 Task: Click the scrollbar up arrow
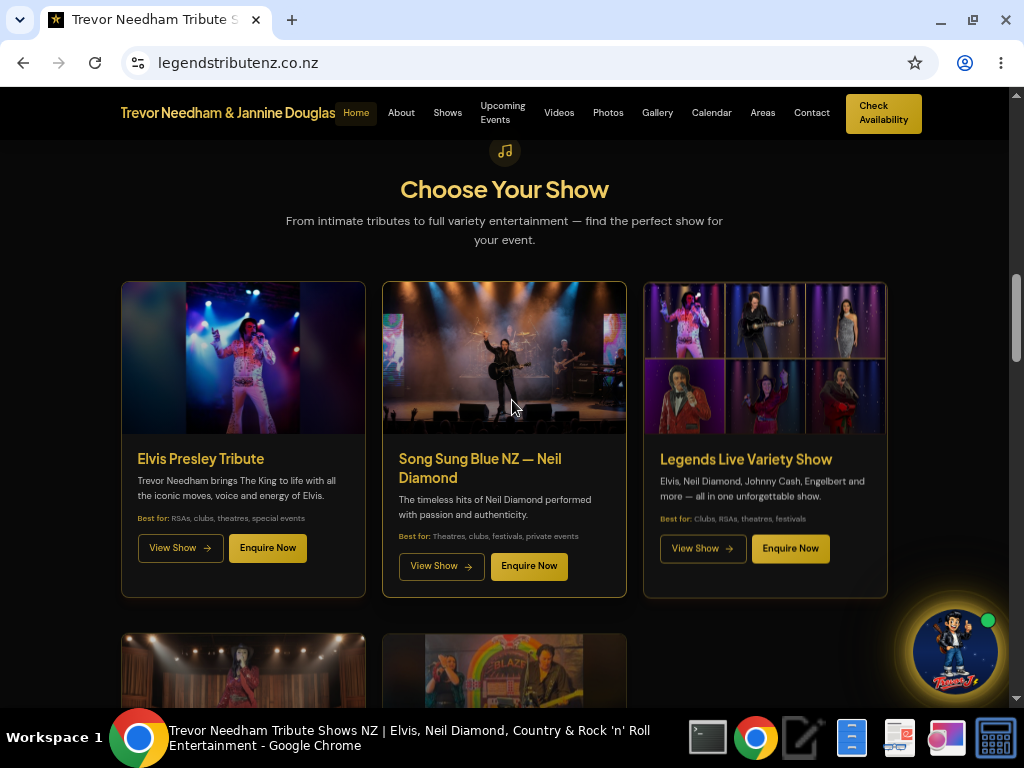1016,96
